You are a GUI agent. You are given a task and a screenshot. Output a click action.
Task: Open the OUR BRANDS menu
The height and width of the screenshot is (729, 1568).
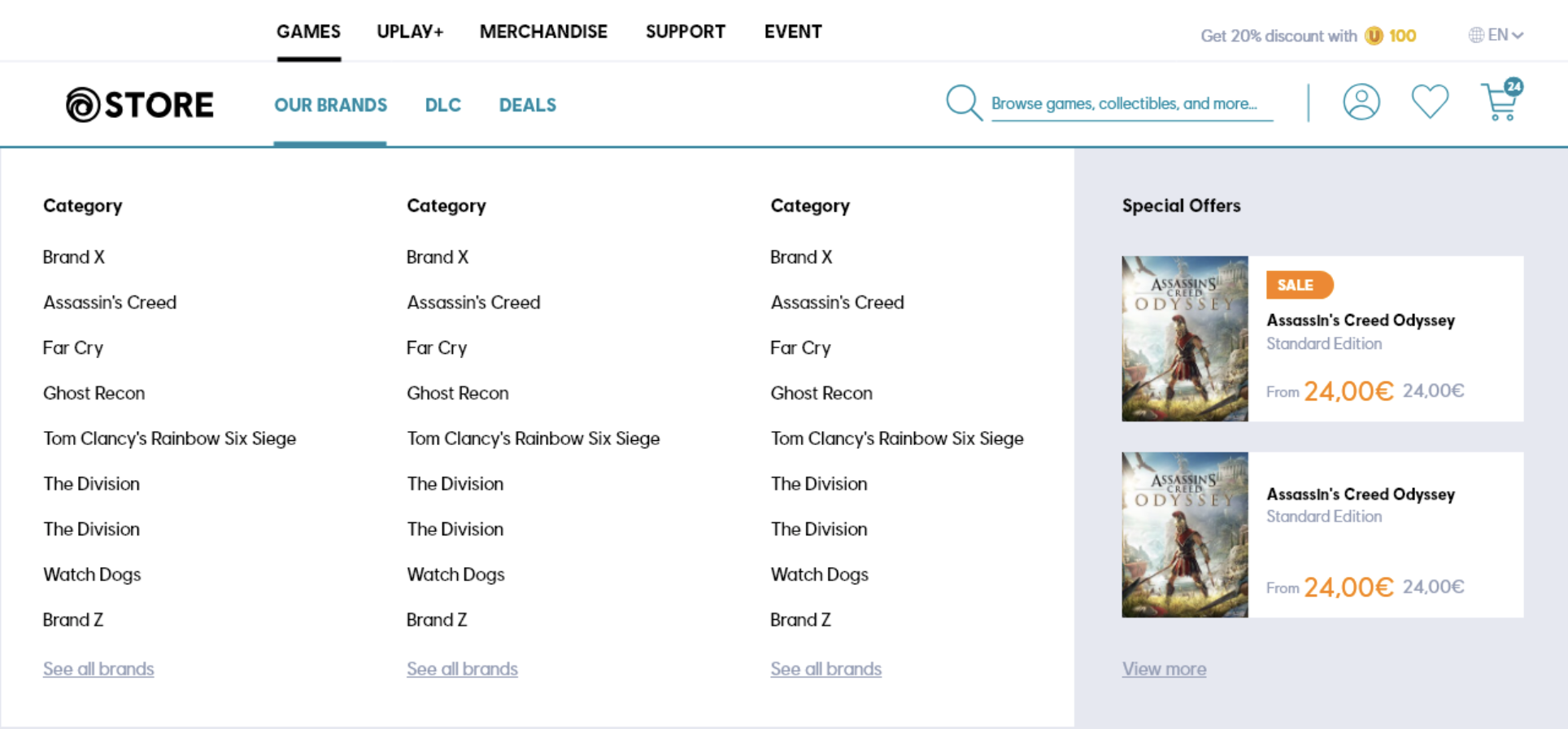pos(330,105)
